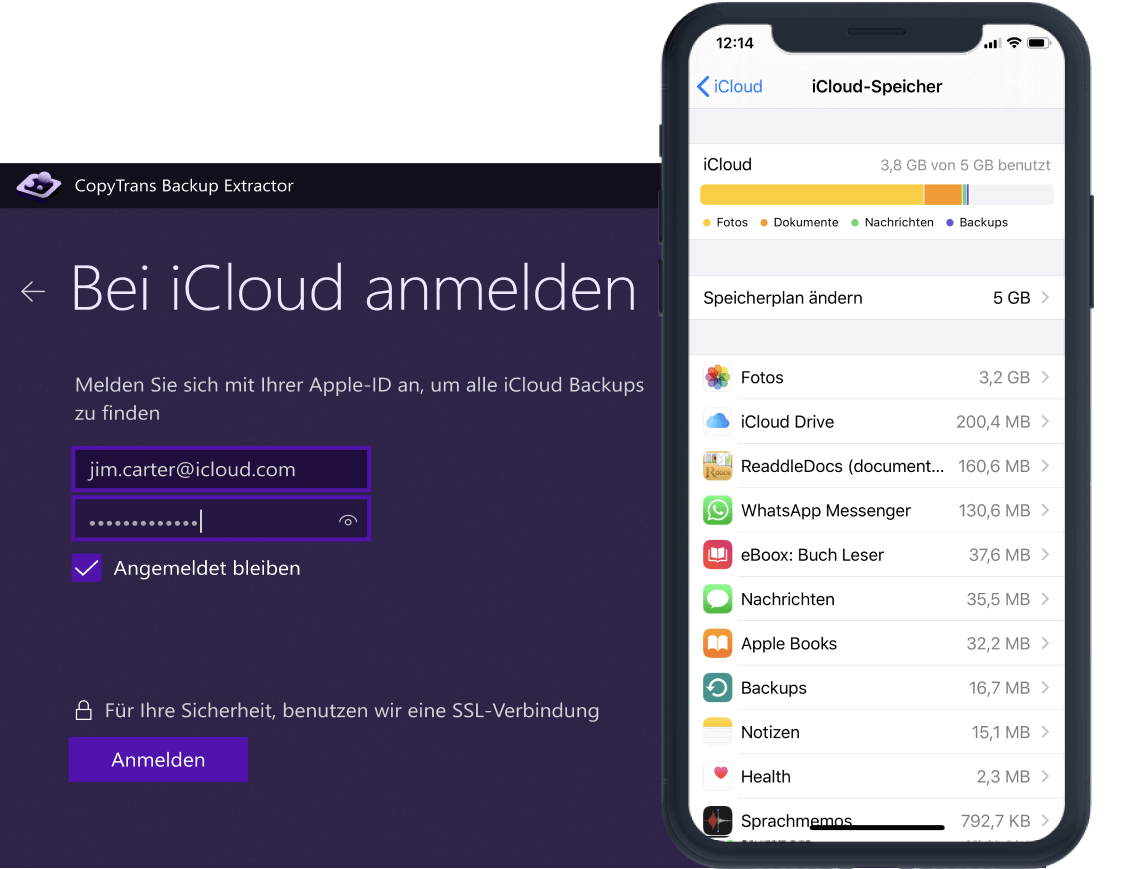The width and height of the screenshot is (1122, 869).
Task: Open the ReaddleDocs row chevron
Action: [x=1045, y=466]
